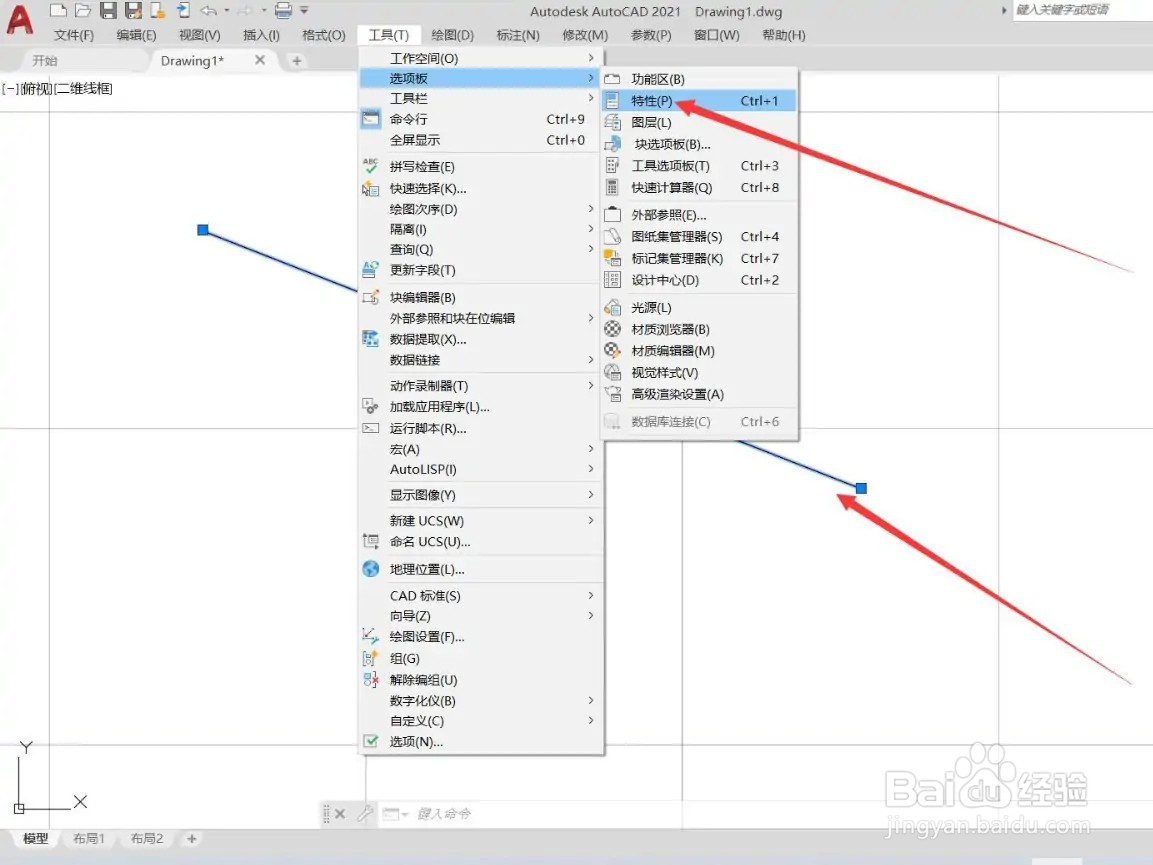The width and height of the screenshot is (1153, 865).
Task: Open 绘图设置(F) drafting settings
Action: pos(482,636)
